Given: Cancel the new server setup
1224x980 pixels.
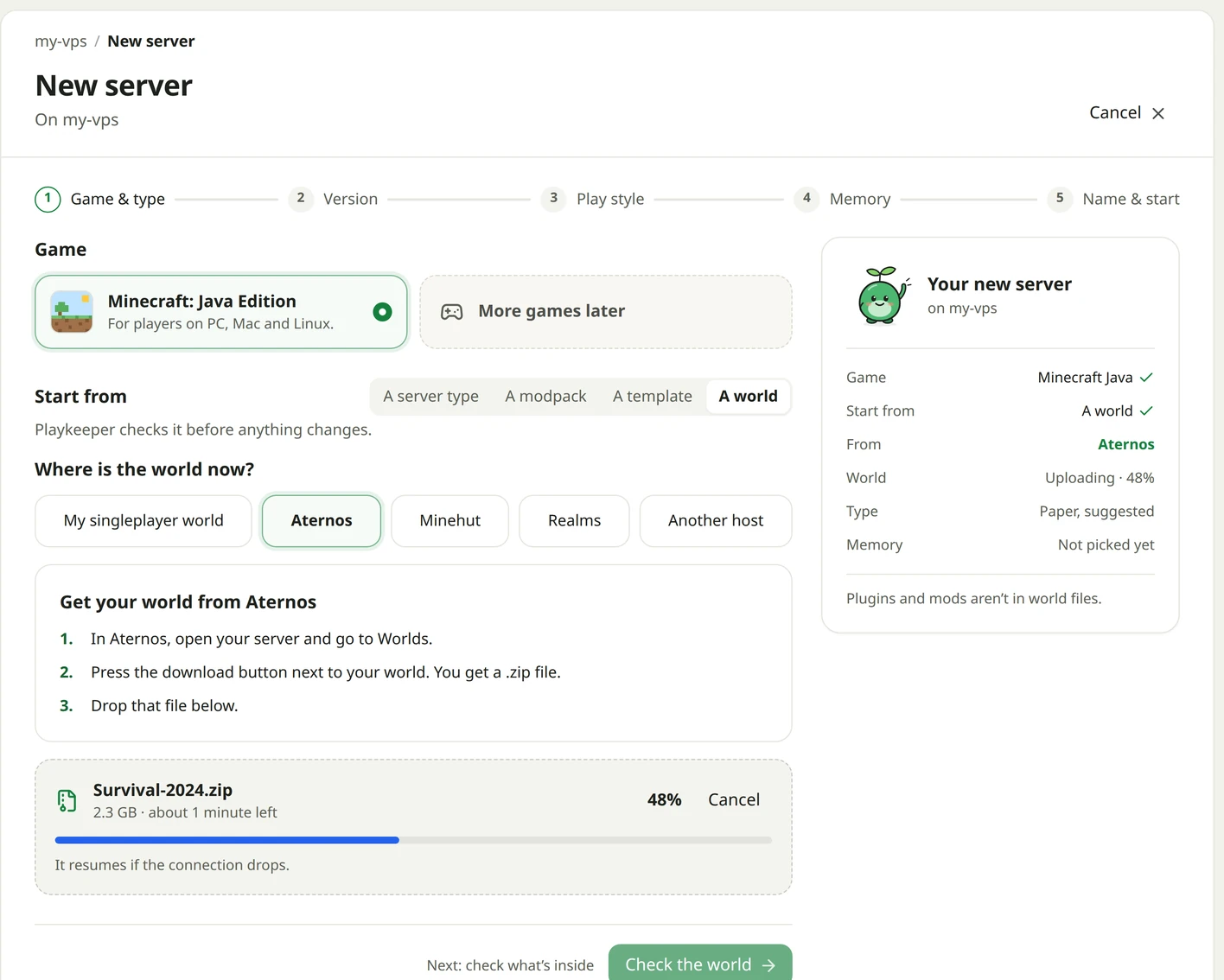Looking at the screenshot, I should click(x=1127, y=113).
